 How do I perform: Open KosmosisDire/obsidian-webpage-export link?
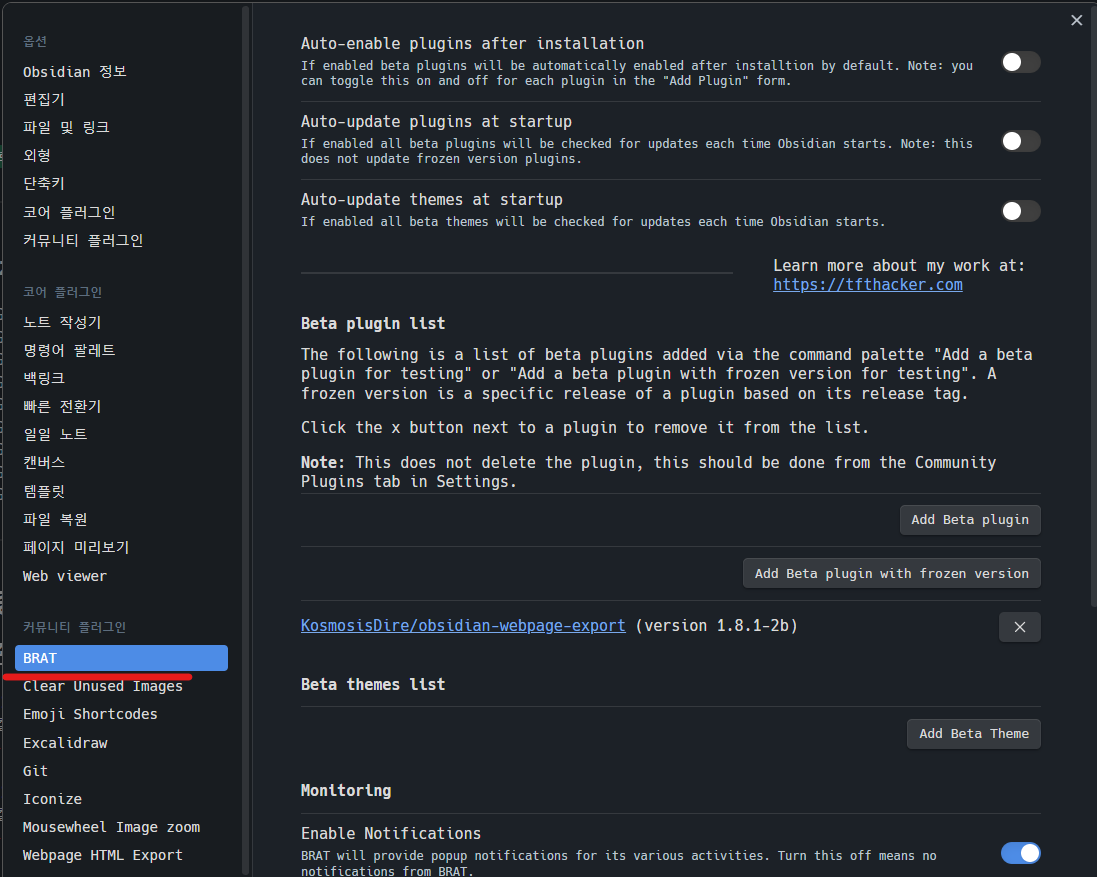click(463, 625)
